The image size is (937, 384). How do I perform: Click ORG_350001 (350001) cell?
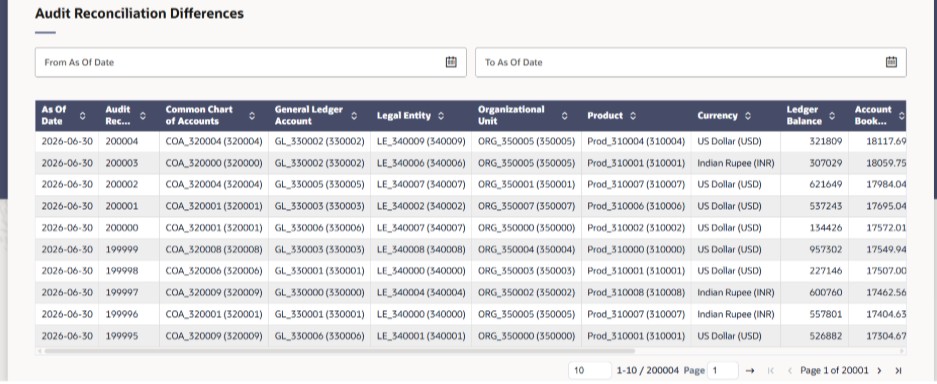click(x=526, y=185)
